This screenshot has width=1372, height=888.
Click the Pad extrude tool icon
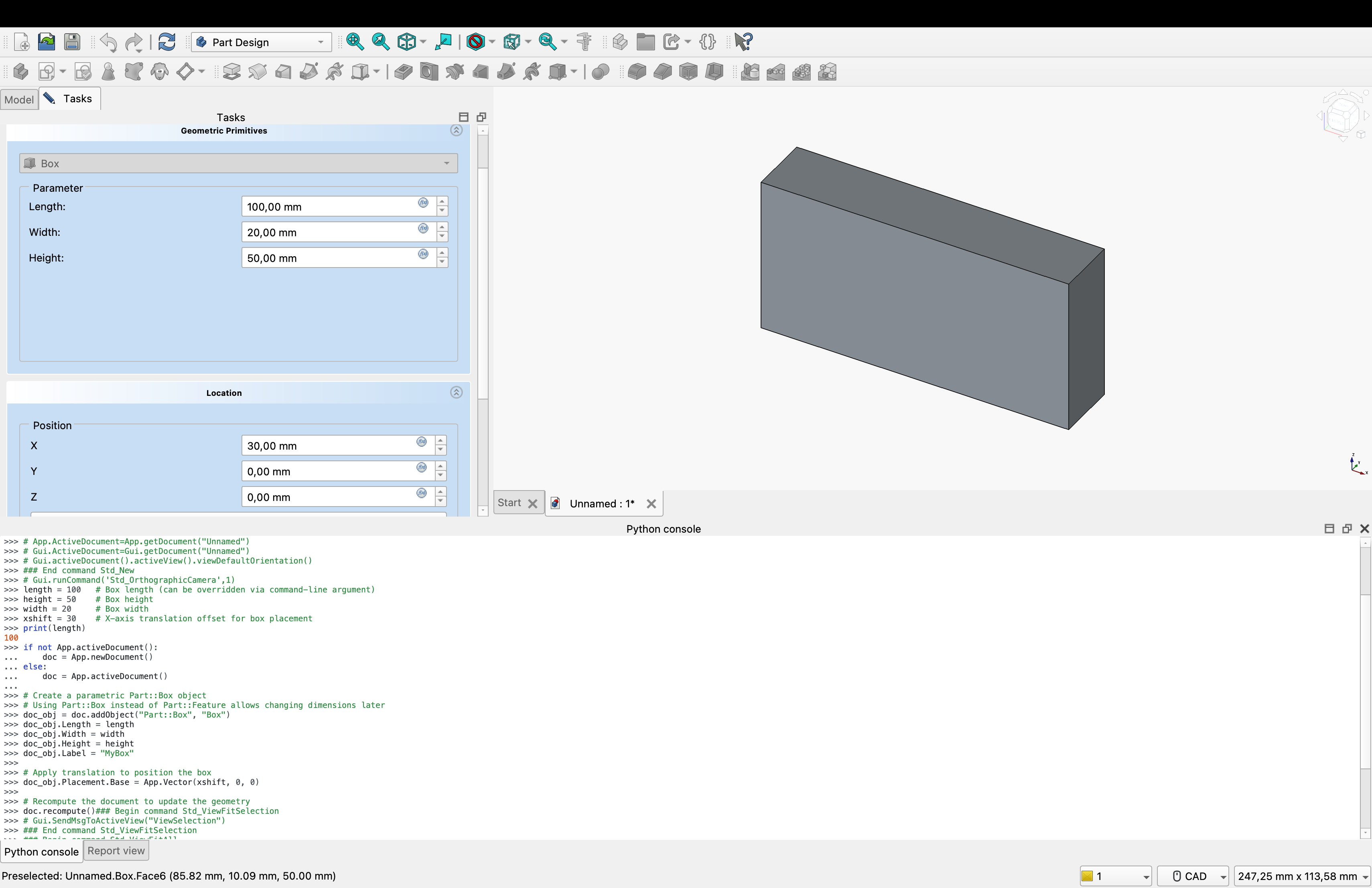coord(232,72)
